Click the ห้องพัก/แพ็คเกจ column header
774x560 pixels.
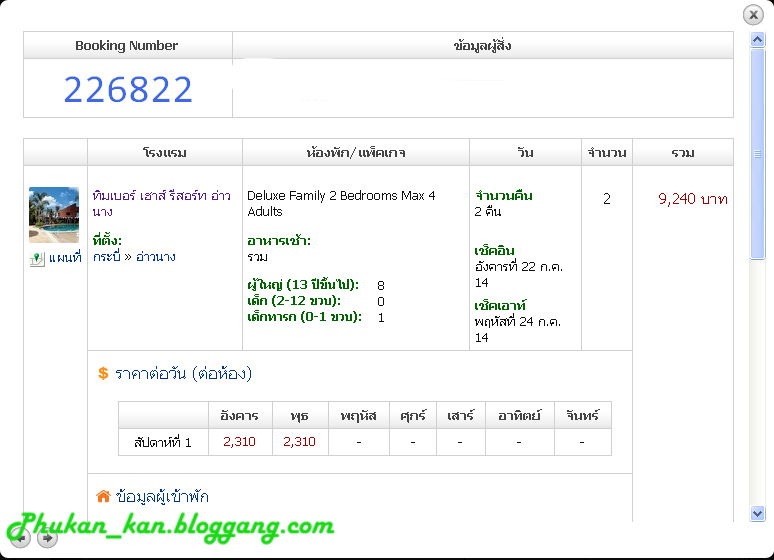point(356,153)
